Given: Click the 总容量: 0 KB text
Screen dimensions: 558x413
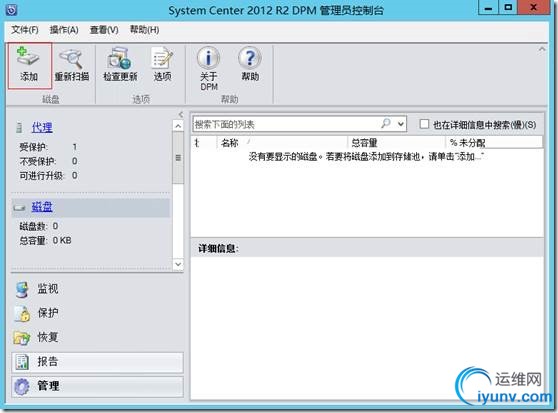Looking at the screenshot, I should (45, 241).
